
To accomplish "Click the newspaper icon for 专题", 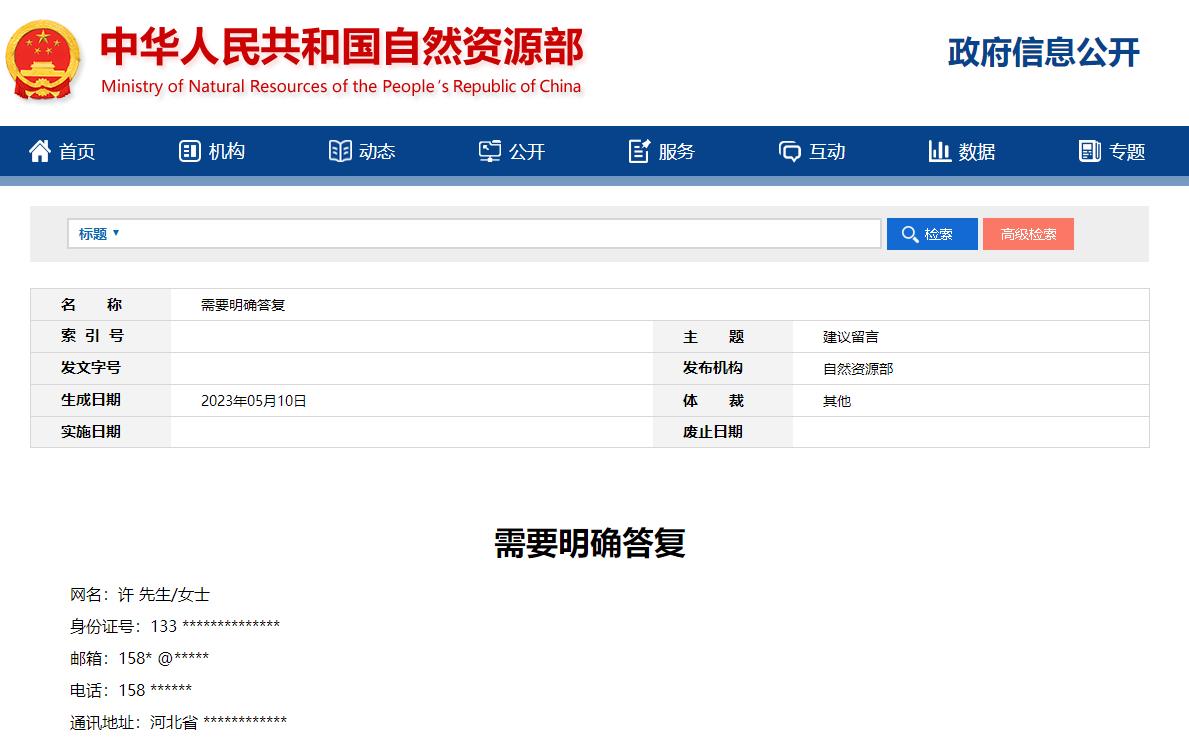I will (1090, 151).
